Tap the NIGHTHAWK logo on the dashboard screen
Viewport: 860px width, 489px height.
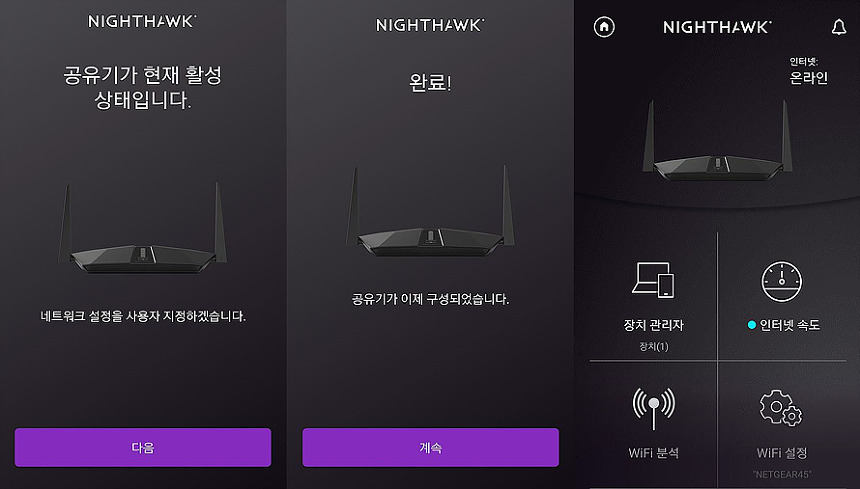point(717,27)
